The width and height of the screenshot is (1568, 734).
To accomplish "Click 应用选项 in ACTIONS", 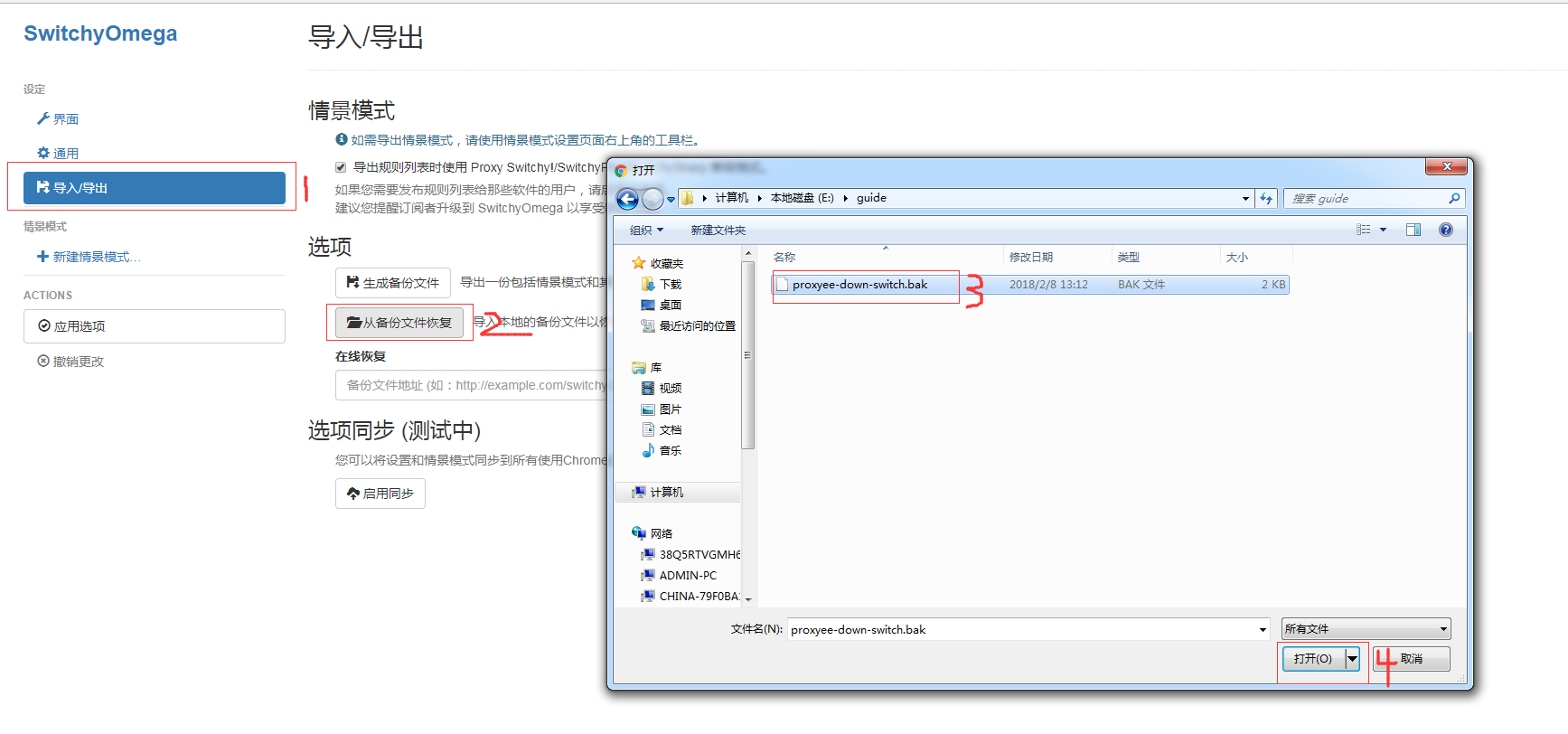I will point(155,326).
